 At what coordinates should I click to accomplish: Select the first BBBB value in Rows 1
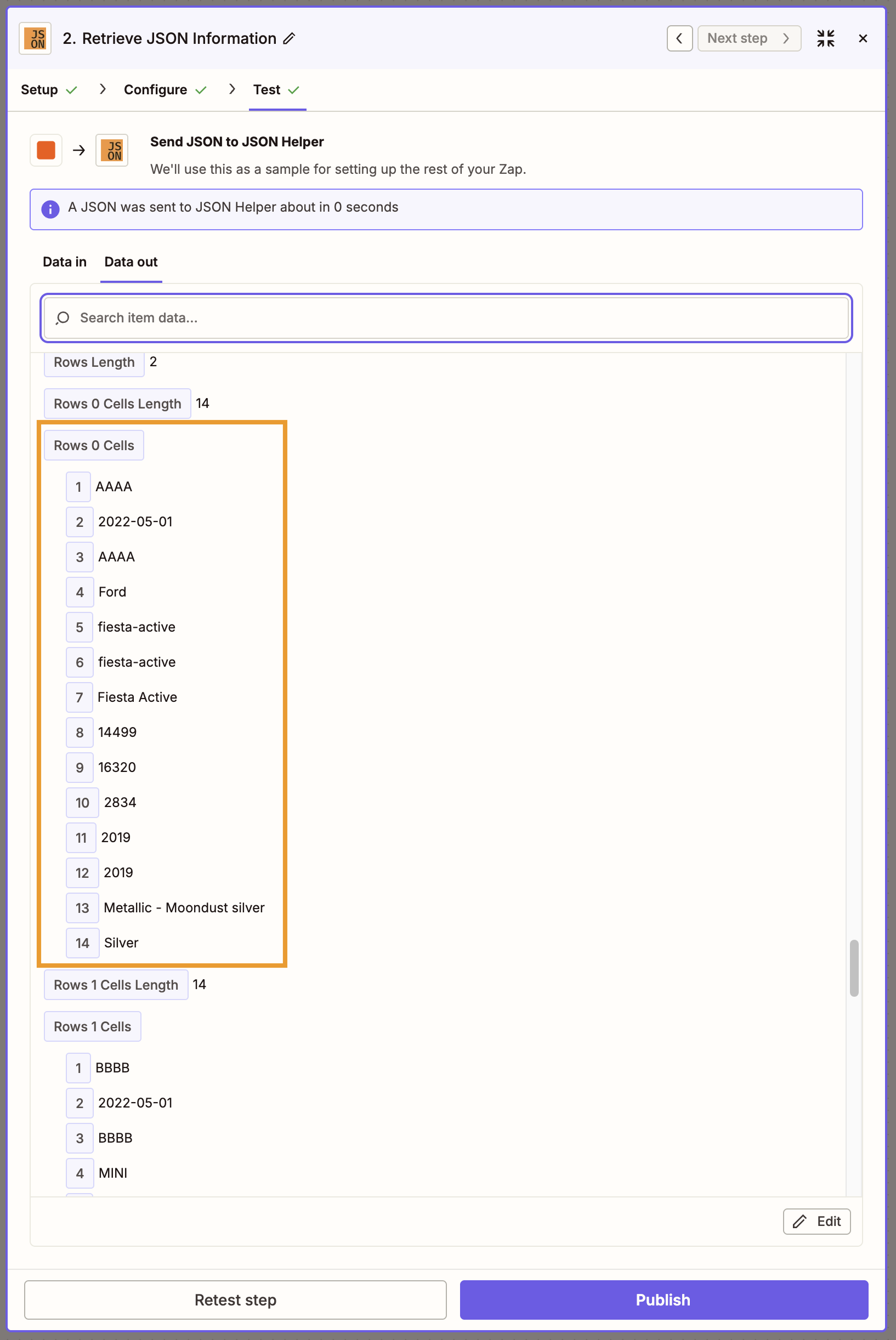pos(112,1068)
